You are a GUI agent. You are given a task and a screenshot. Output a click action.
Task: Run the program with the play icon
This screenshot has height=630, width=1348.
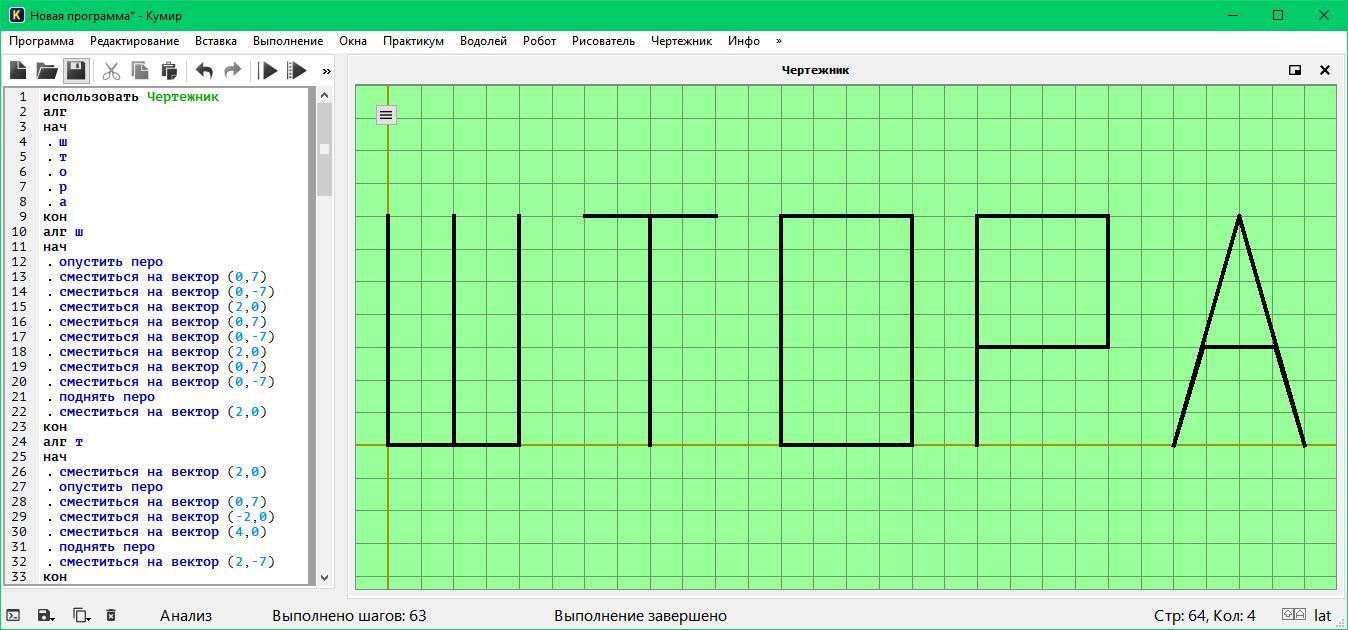tap(268, 70)
